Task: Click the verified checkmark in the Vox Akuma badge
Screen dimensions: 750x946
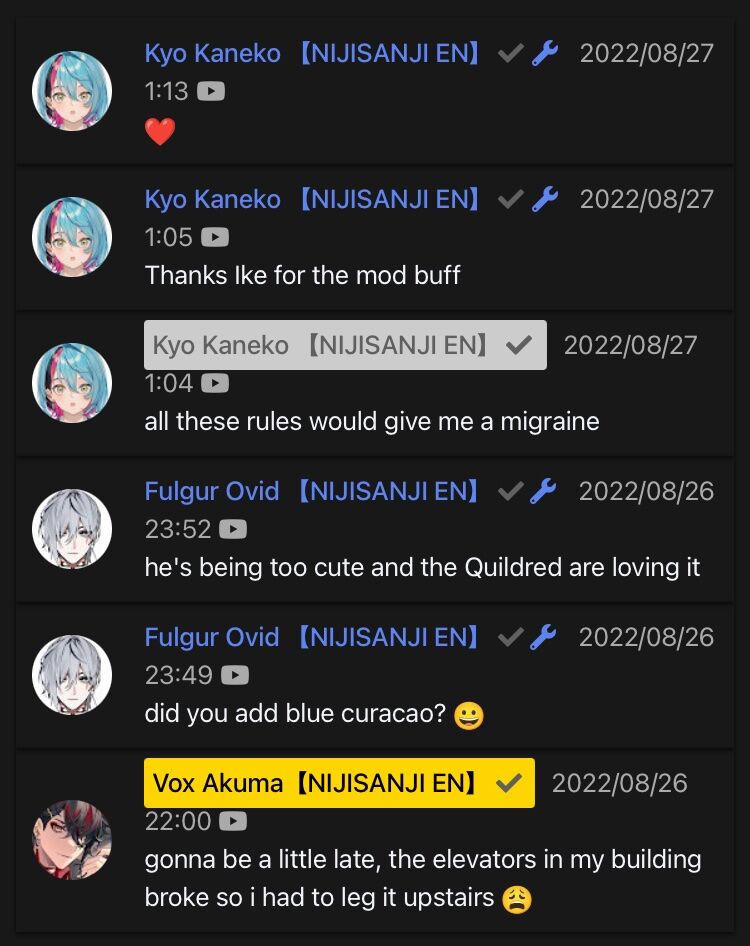Action: point(509,783)
